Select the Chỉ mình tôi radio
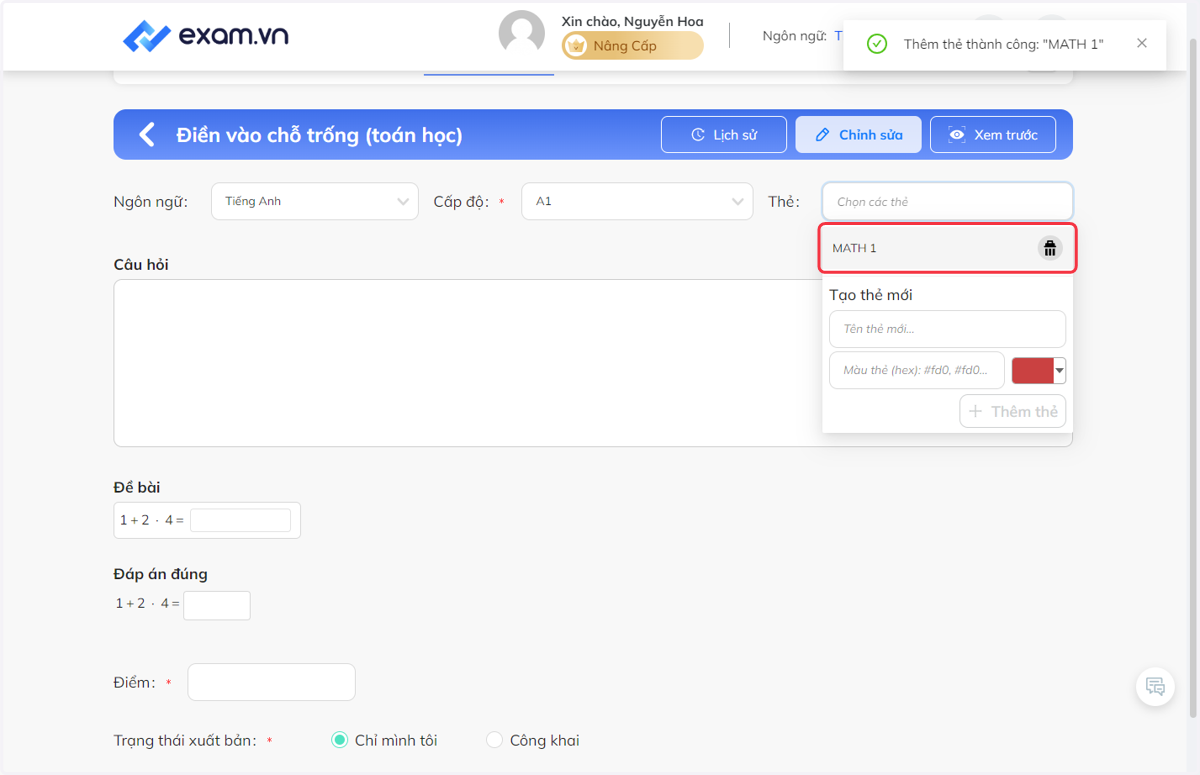 click(339, 740)
